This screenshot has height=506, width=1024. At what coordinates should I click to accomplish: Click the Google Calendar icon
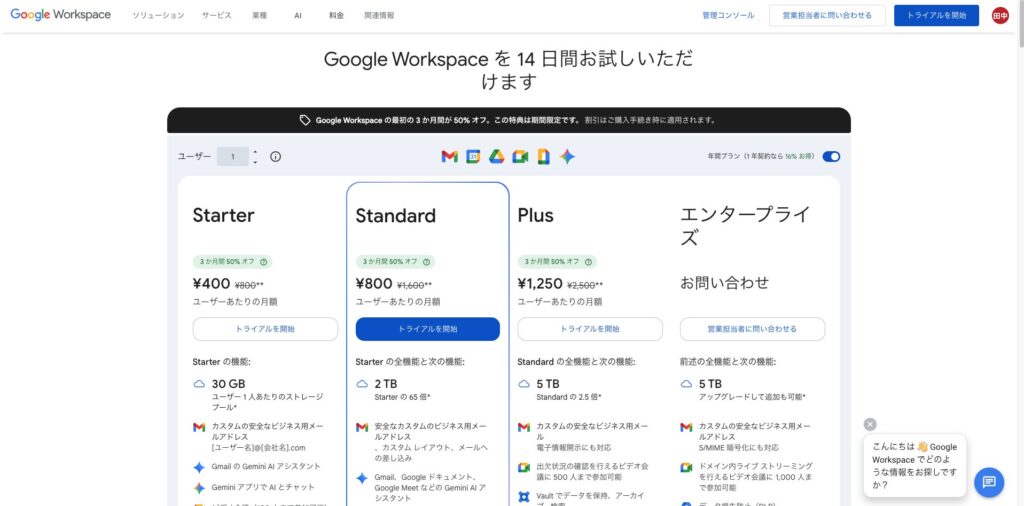tap(473, 156)
